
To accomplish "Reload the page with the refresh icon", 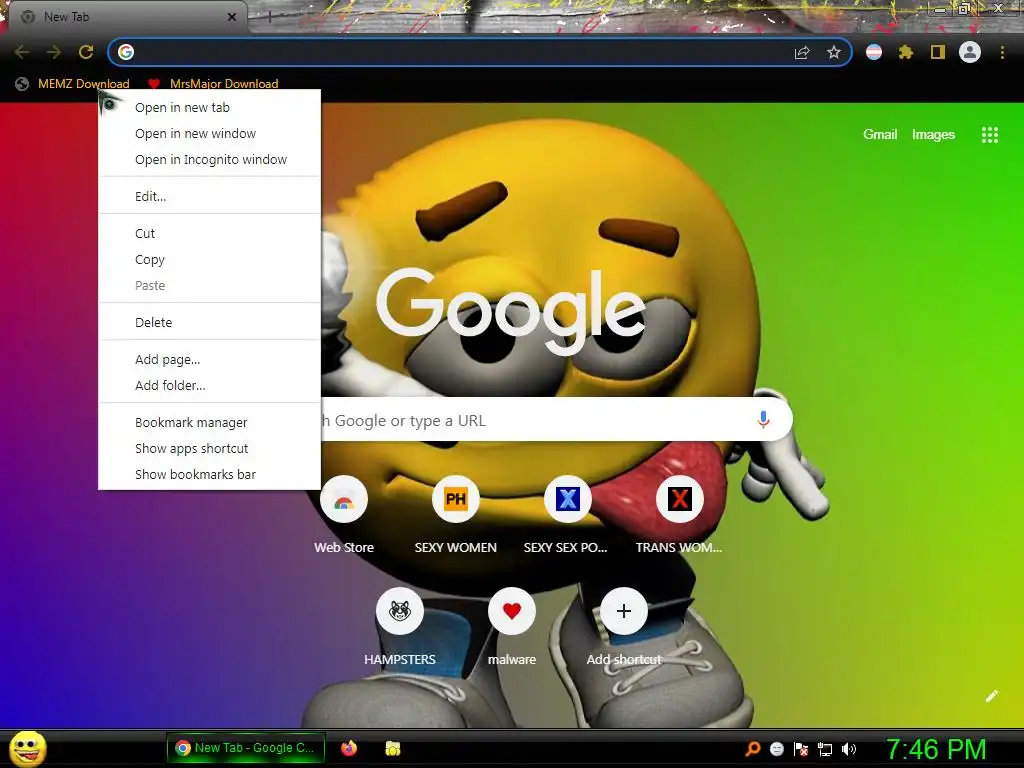I will (86, 52).
